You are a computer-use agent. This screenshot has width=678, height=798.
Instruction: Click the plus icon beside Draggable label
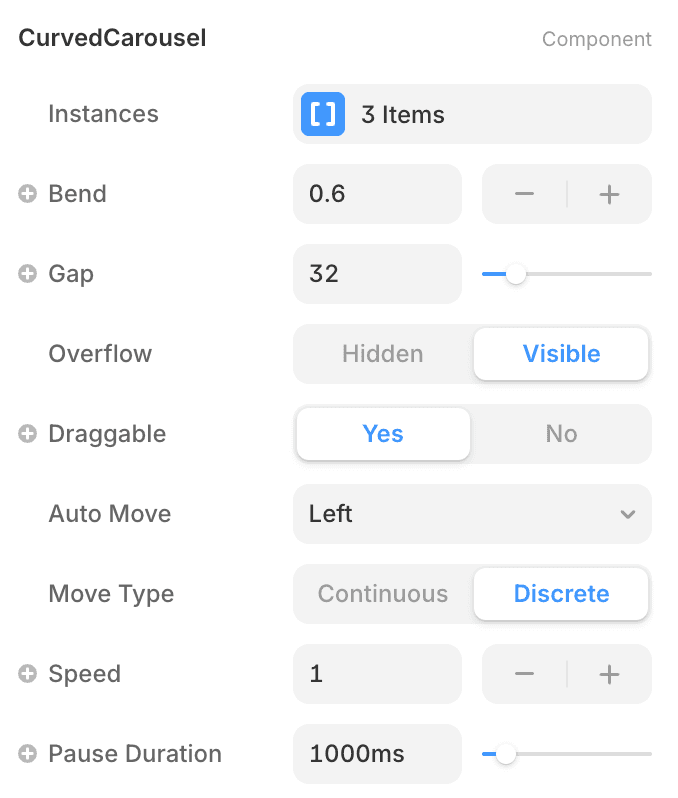[28, 434]
